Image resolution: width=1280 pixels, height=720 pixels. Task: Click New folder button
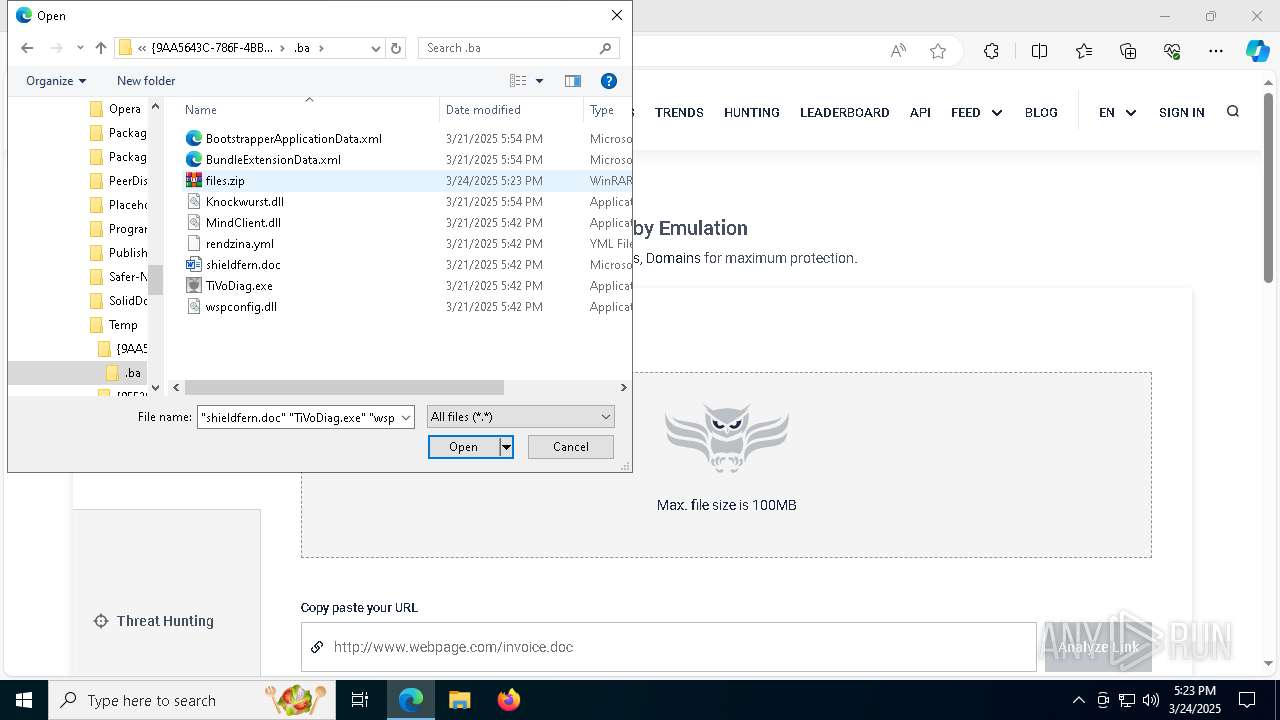(146, 81)
